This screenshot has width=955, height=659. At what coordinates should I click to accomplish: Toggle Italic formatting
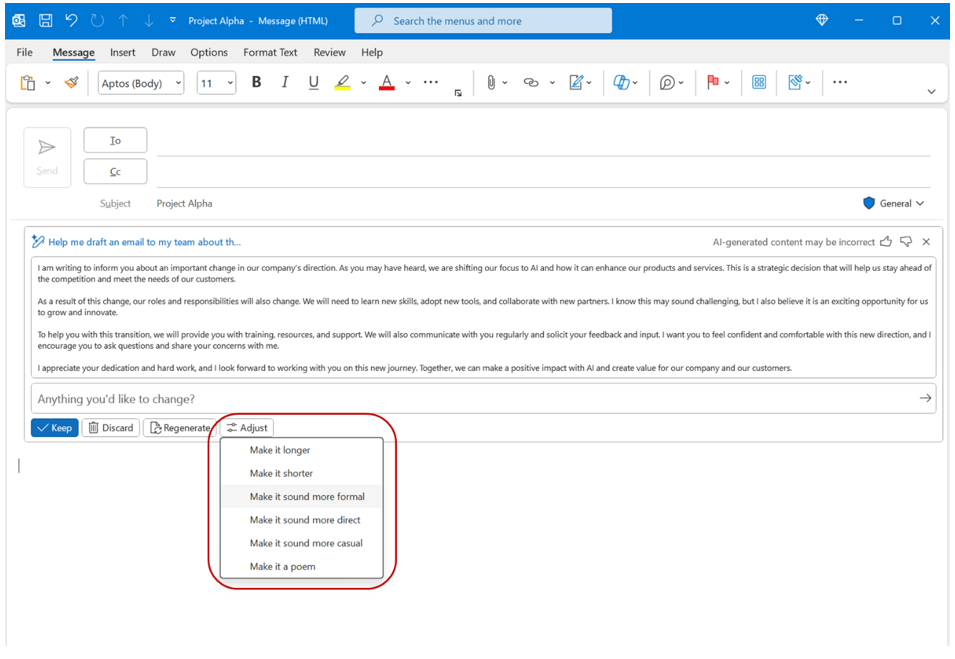[x=285, y=83]
